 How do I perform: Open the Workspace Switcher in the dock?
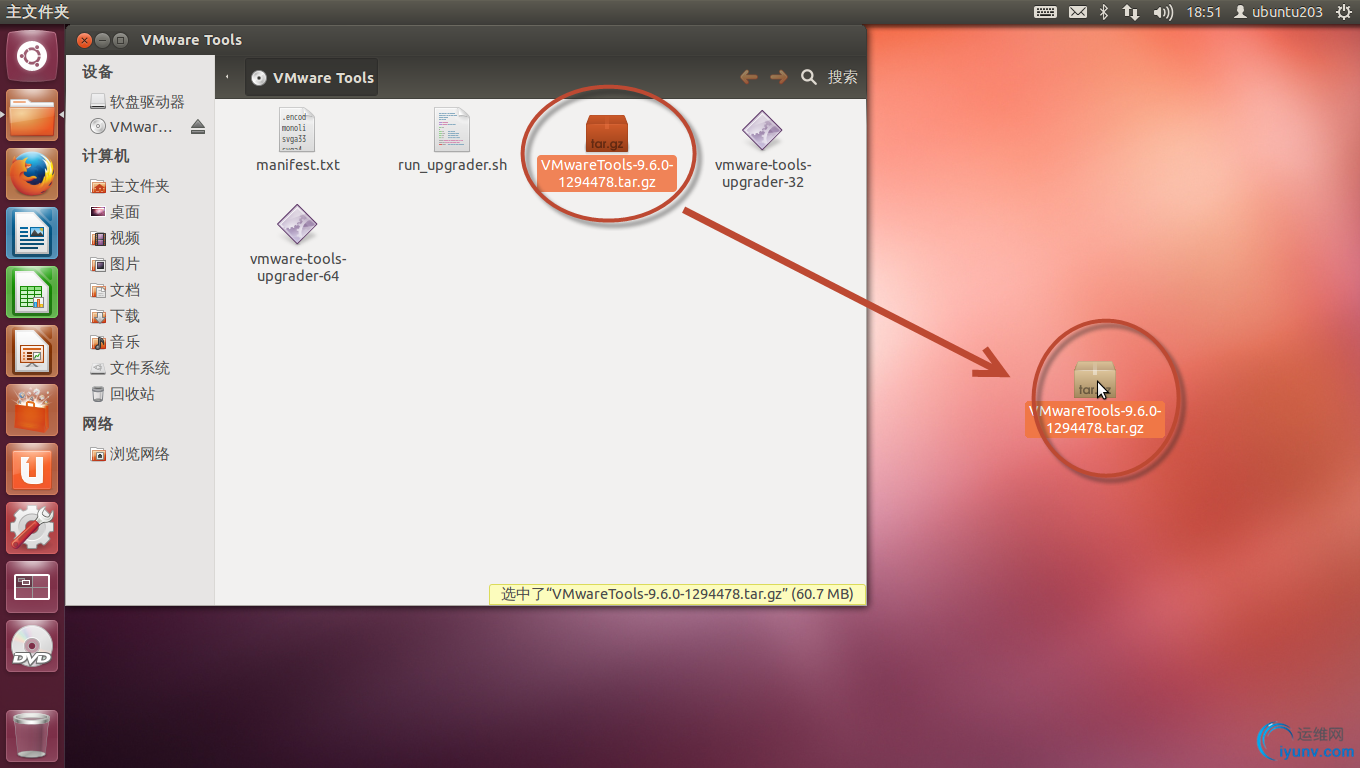[x=32, y=587]
